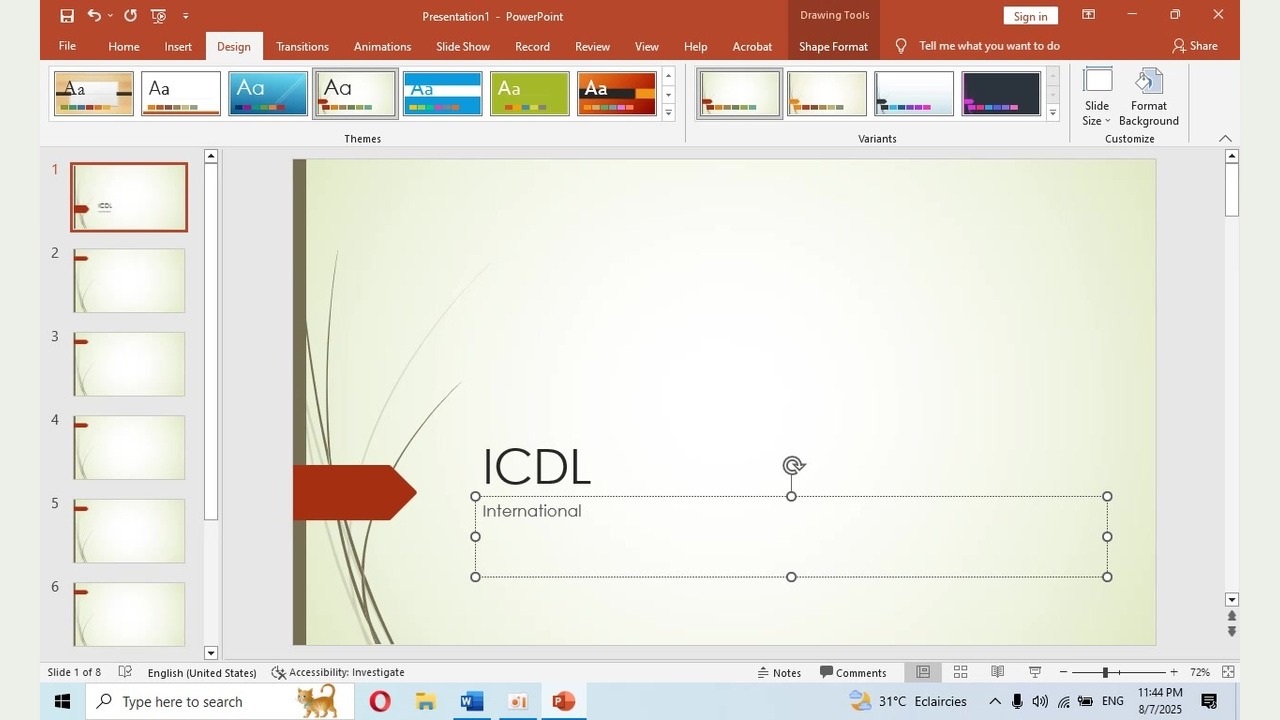
Task: Switch to the Home tab
Action: coord(124,46)
